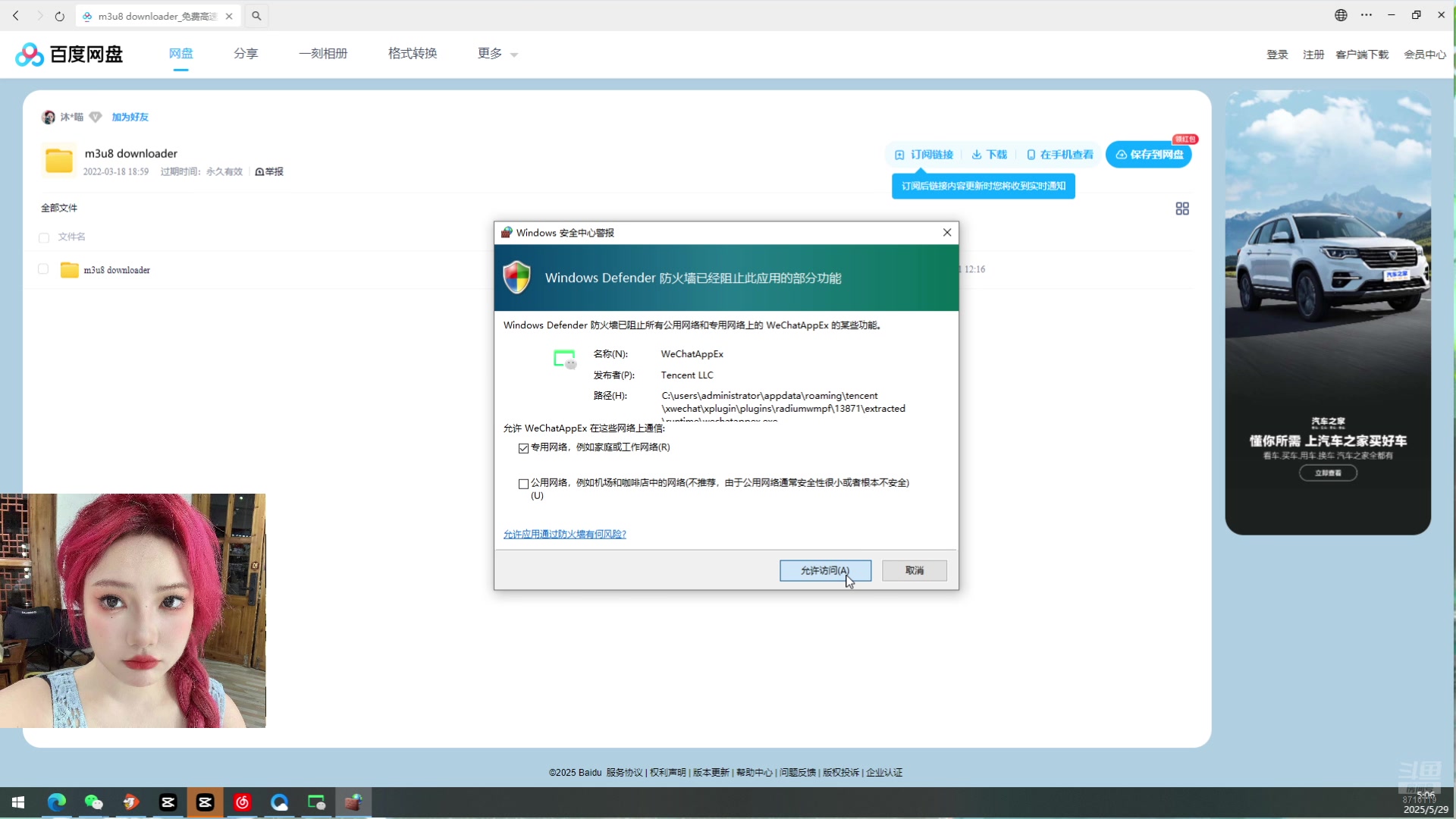
Task: Open 企业认证 footer link
Action: coord(884,773)
